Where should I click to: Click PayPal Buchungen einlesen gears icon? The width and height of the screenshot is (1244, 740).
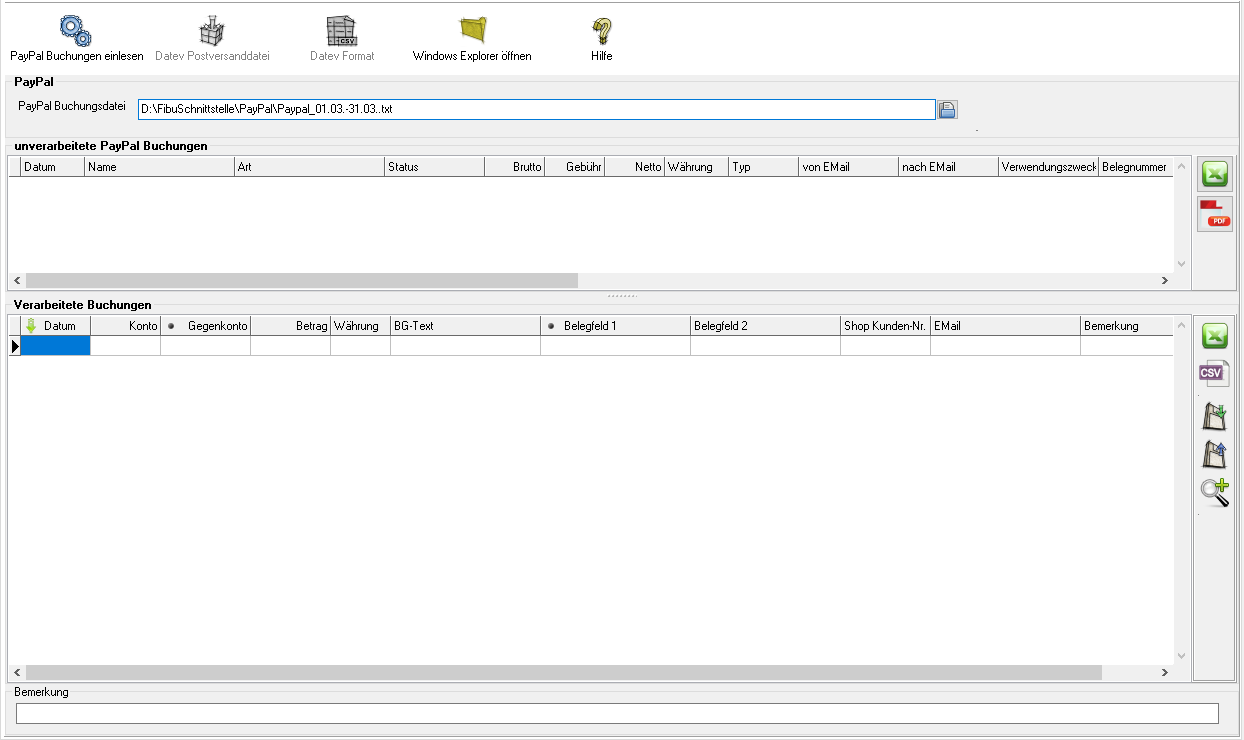(76, 31)
